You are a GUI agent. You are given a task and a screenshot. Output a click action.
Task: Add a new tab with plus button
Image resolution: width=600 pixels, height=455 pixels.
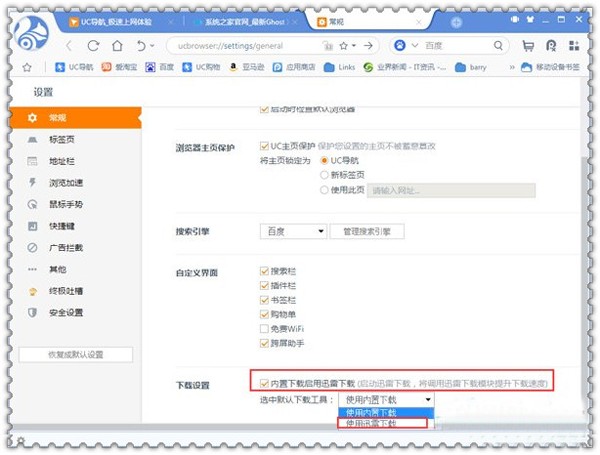coord(456,23)
